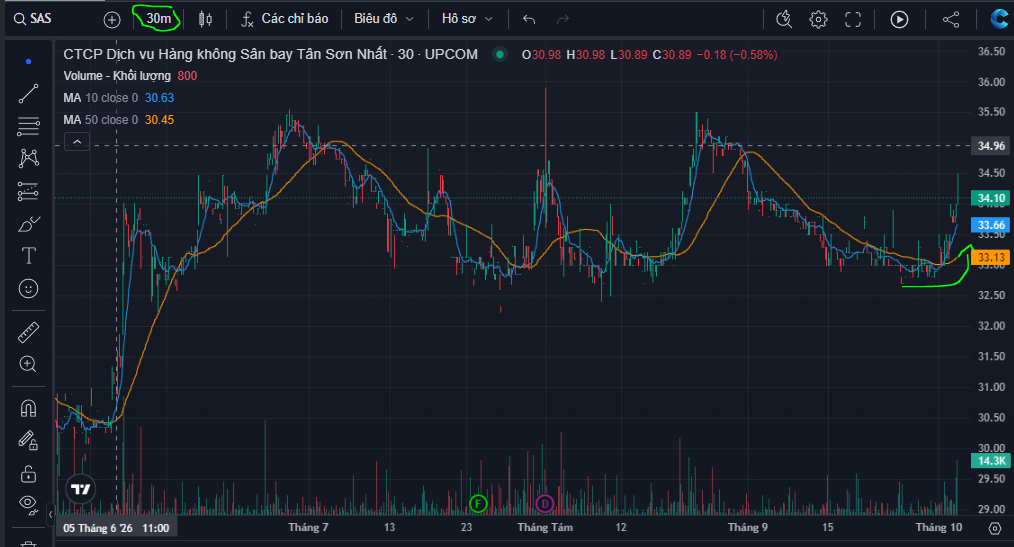Open the candlestick chart type selector

pyautogui.click(x=205, y=19)
